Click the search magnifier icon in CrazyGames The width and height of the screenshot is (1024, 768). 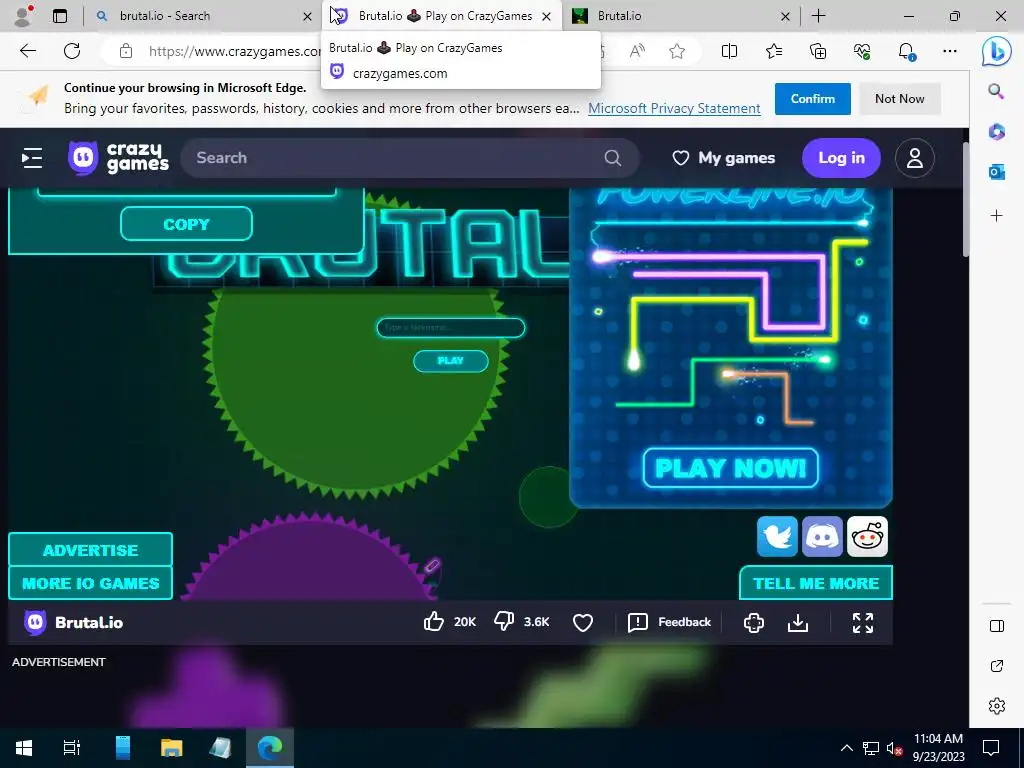click(x=612, y=158)
